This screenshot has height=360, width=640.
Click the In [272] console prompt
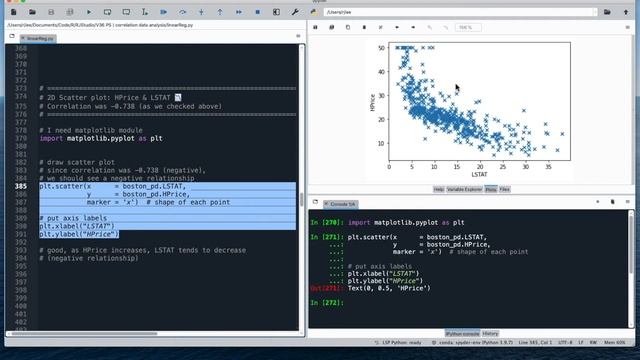tap(327, 303)
